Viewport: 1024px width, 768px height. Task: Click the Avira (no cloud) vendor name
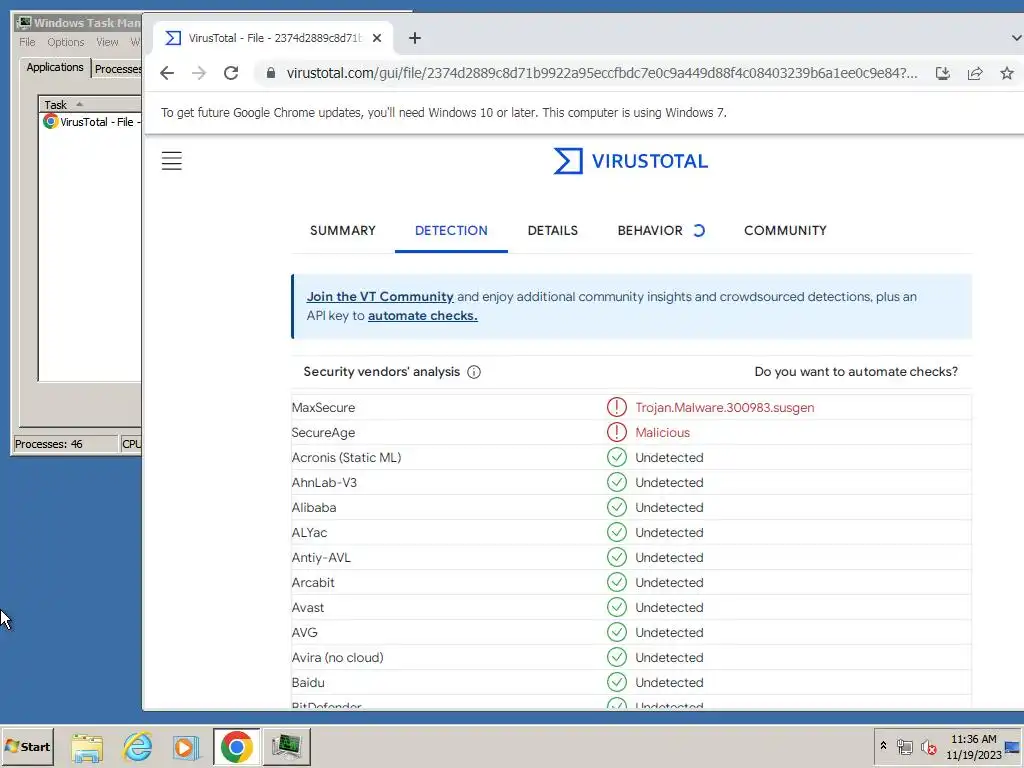337,657
